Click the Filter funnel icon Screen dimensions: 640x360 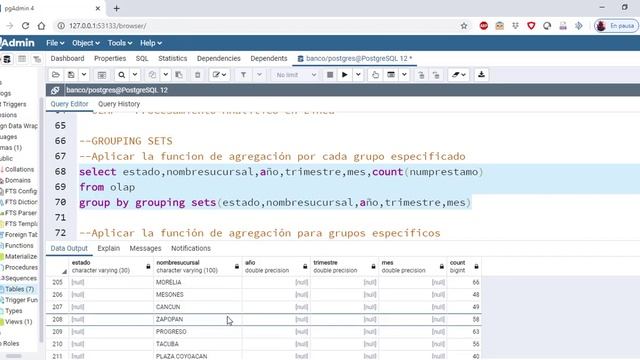(x=243, y=75)
